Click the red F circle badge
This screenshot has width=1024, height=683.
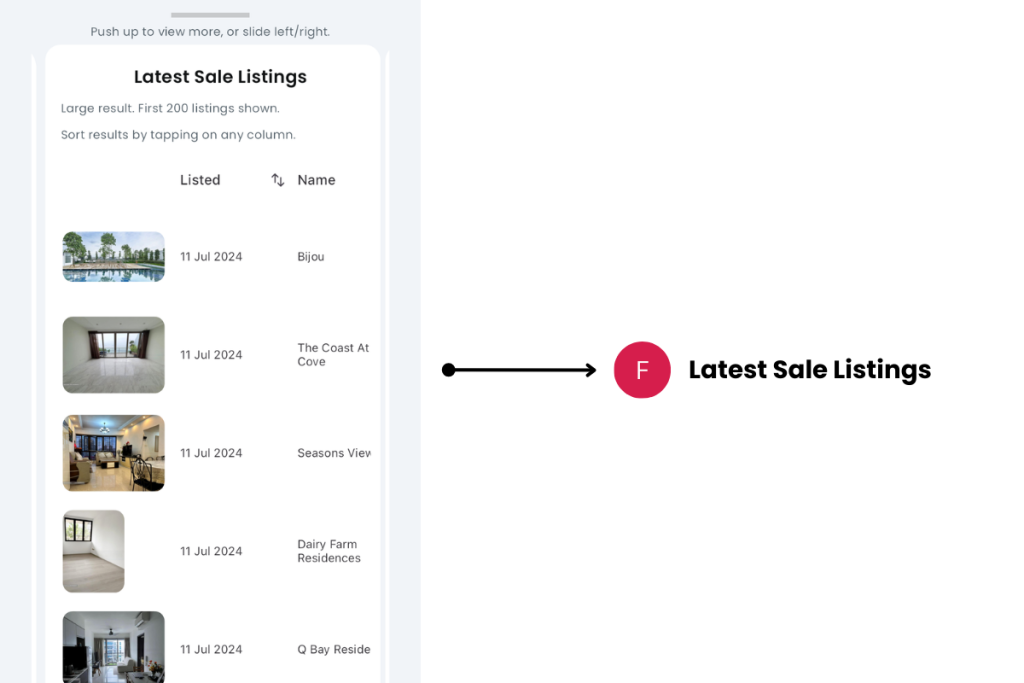tap(642, 370)
